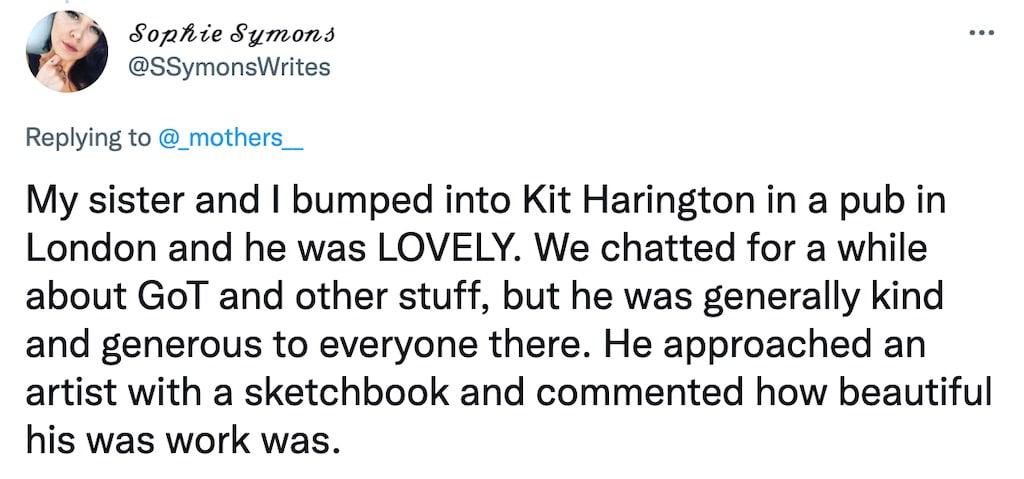
Task: Click the "Replying to" label
Action: click(88, 137)
